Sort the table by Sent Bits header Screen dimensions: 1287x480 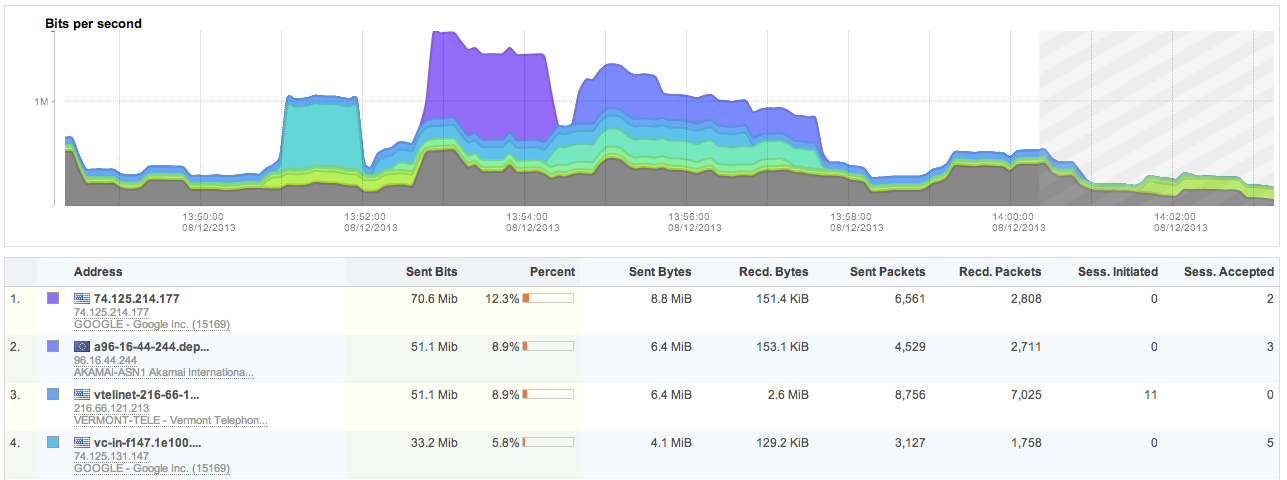click(431, 272)
